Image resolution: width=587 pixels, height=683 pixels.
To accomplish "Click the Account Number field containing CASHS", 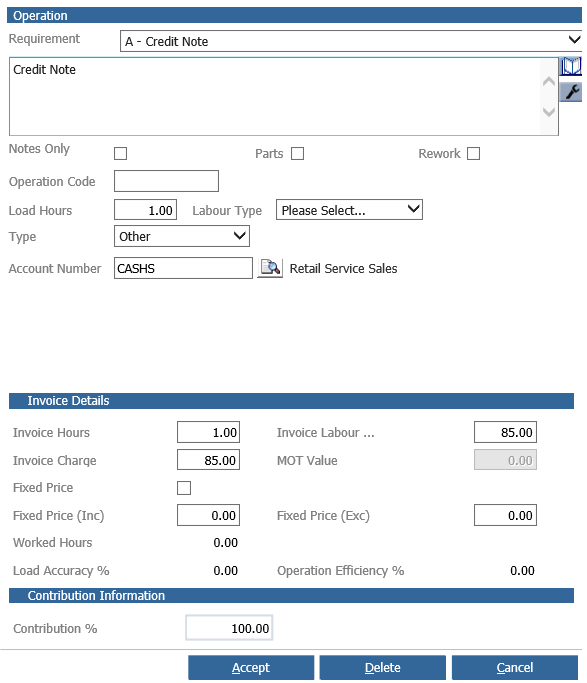I will pos(183,268).
